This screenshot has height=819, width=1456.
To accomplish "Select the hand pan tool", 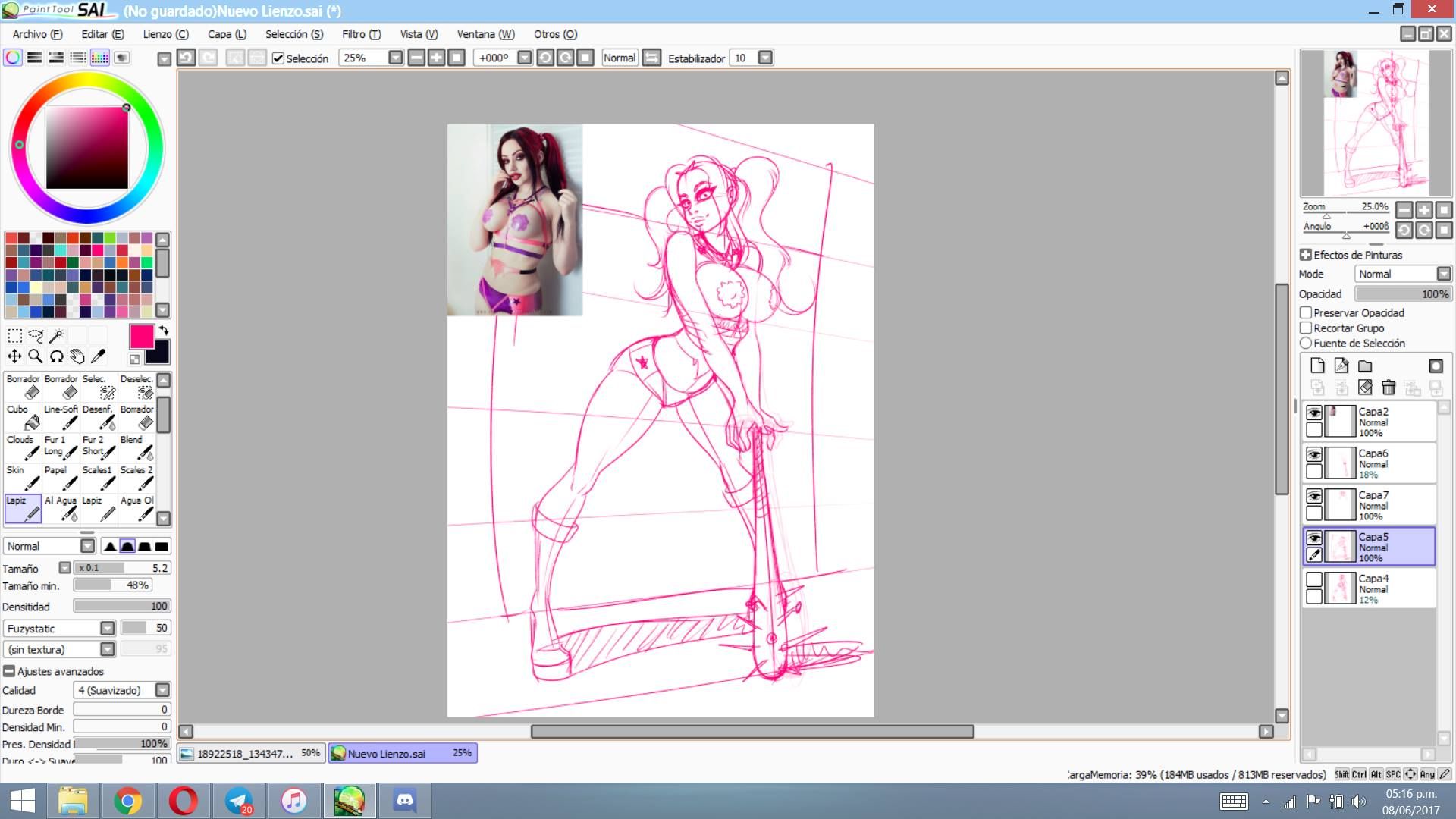I will (x=77, y=356).
